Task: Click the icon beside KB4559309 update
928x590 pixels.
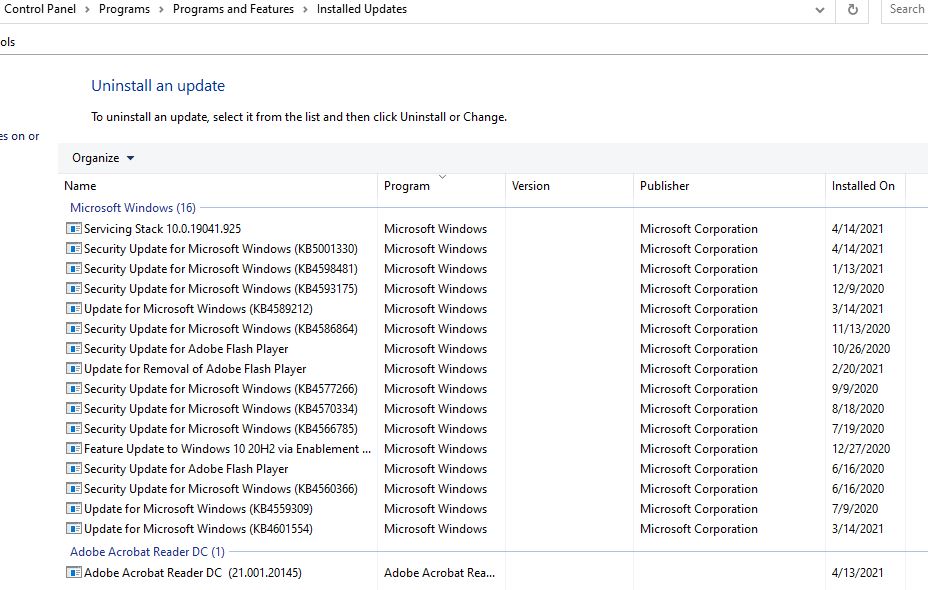Action: [73, 508]
